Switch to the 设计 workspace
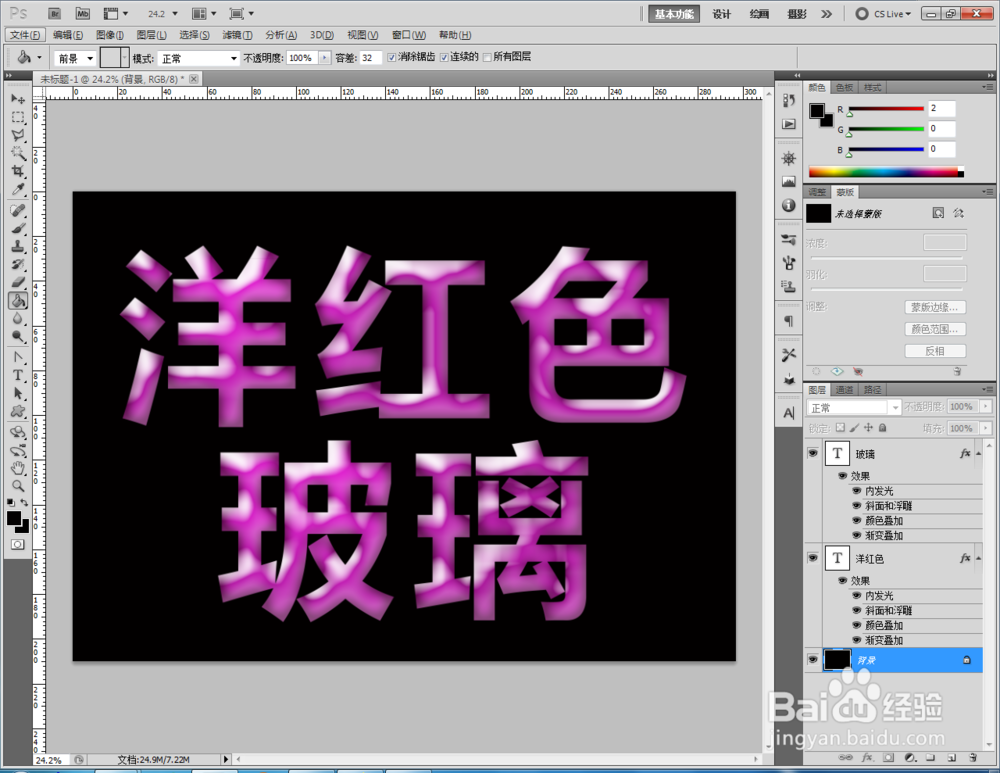This screenshot has width=1000, height=773. [x=721, y=13]
